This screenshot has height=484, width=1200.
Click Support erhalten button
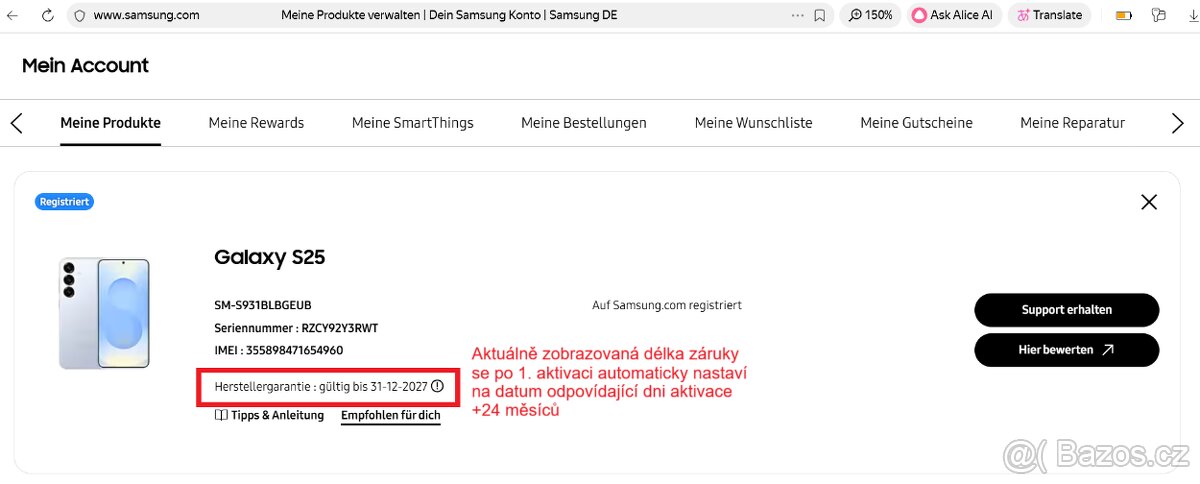[x=1066, y=310]
